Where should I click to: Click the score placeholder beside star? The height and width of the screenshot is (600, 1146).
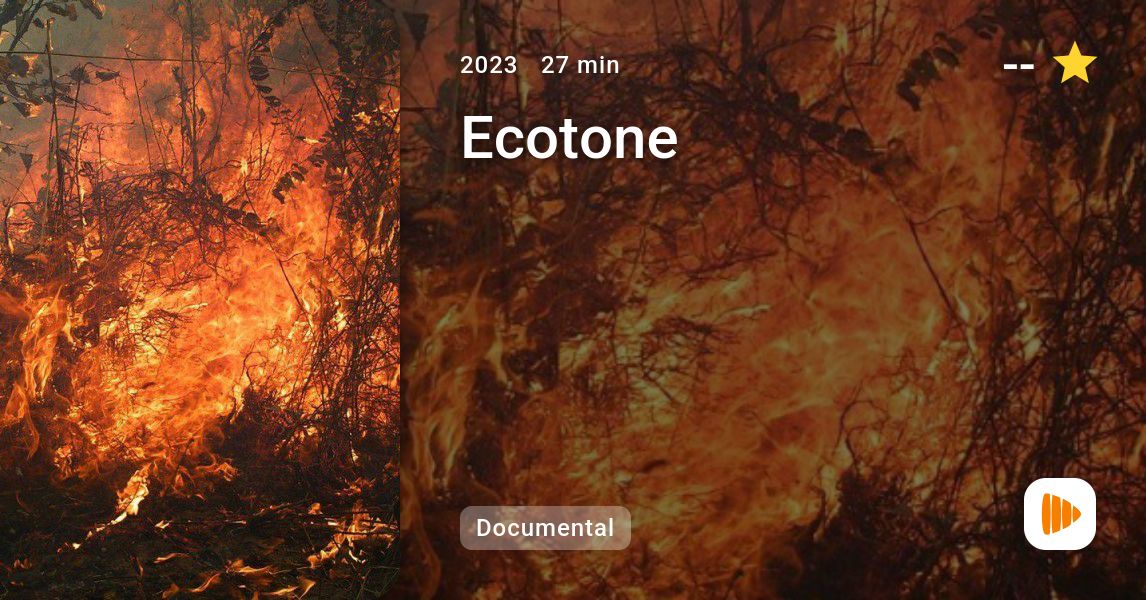tap(1019, 67)
